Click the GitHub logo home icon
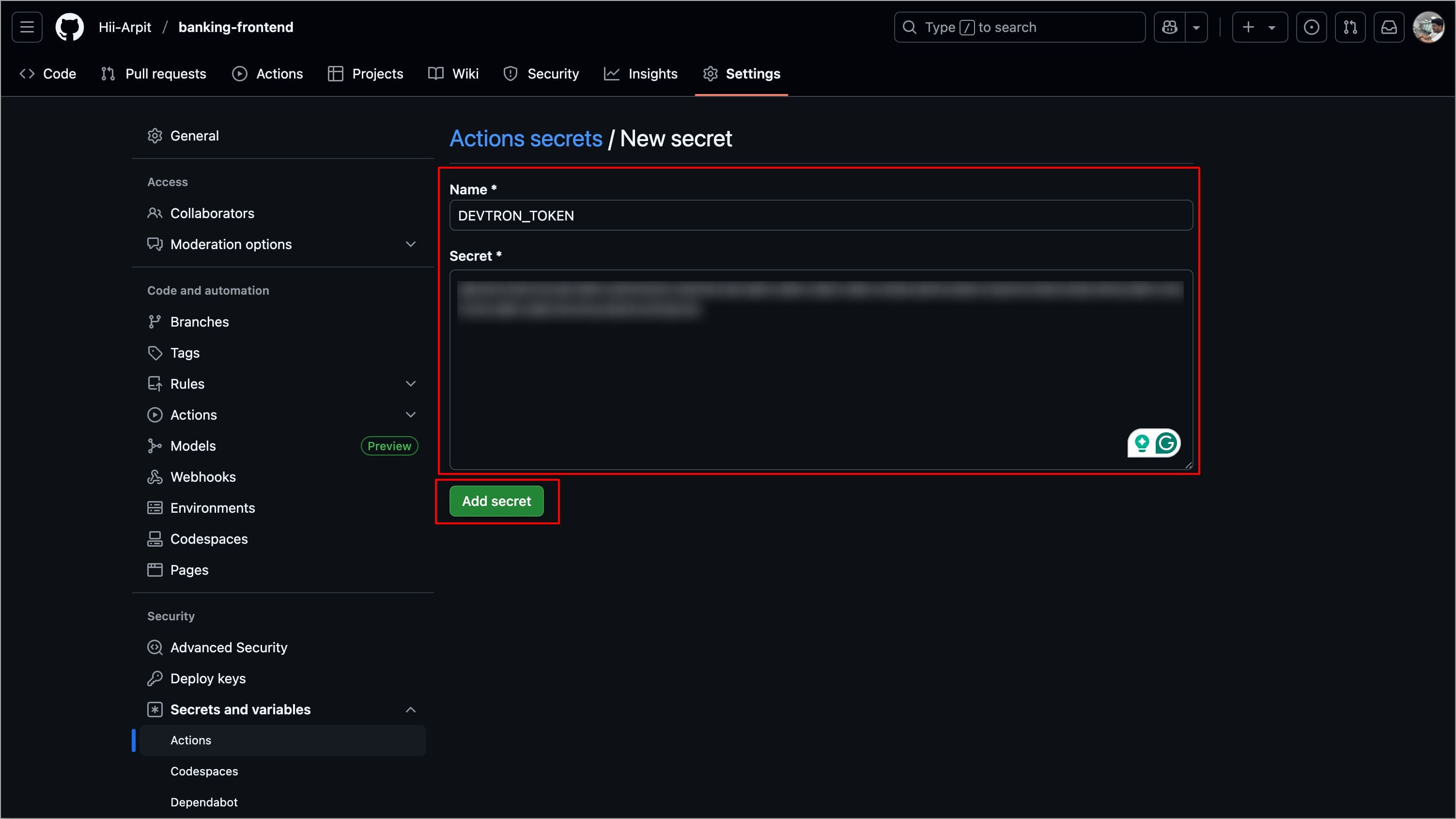The height and width of the screenshot is (819, 1456). [70, 27]
